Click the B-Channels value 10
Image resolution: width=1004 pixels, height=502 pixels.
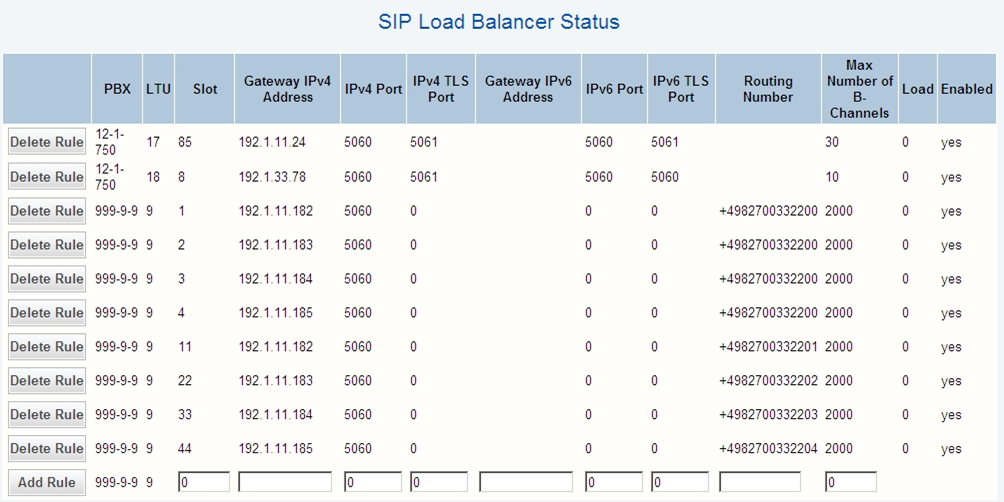coord(832,177)
